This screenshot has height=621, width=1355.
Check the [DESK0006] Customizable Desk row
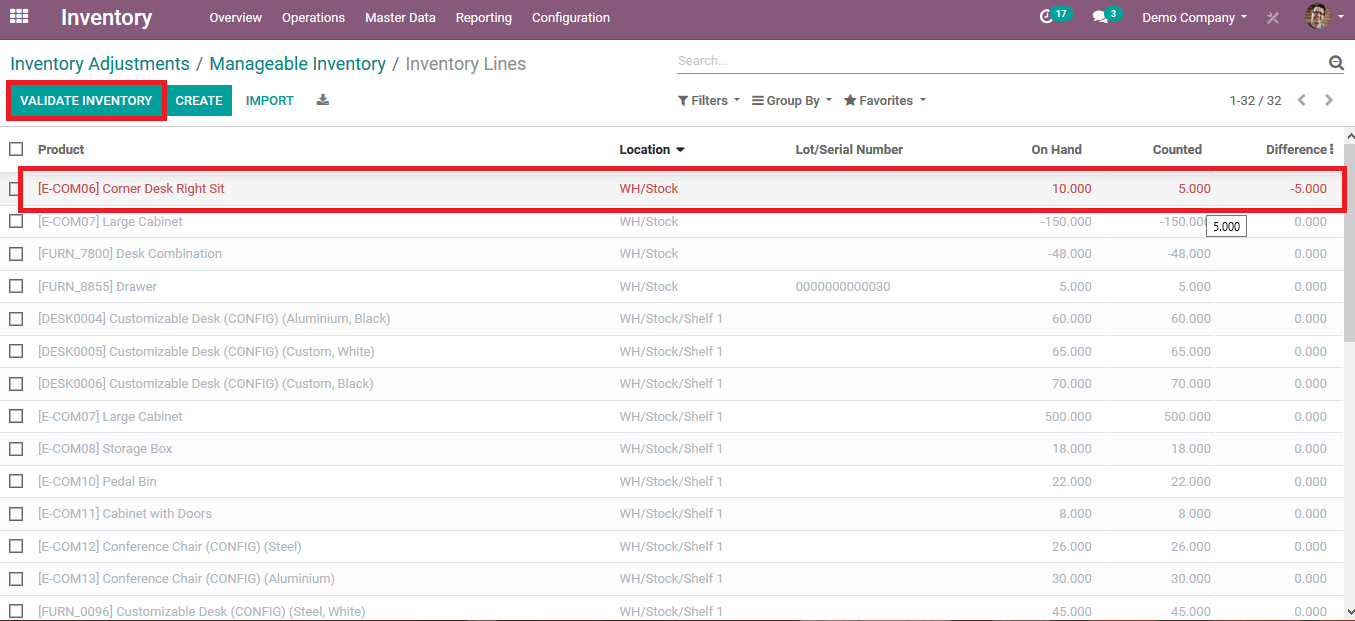[x=16, y=384]
